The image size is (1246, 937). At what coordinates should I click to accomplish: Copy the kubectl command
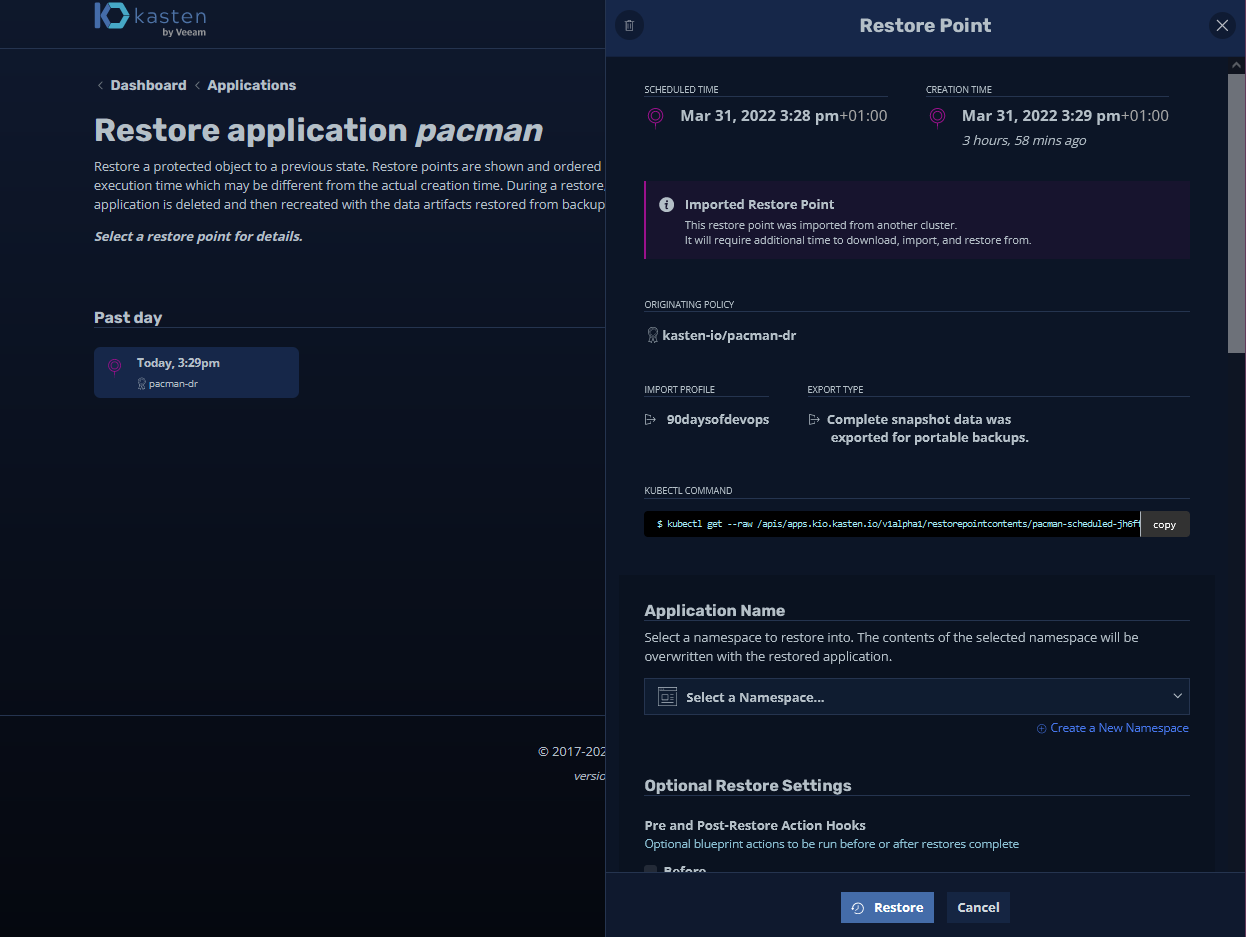click(1164, 525)
